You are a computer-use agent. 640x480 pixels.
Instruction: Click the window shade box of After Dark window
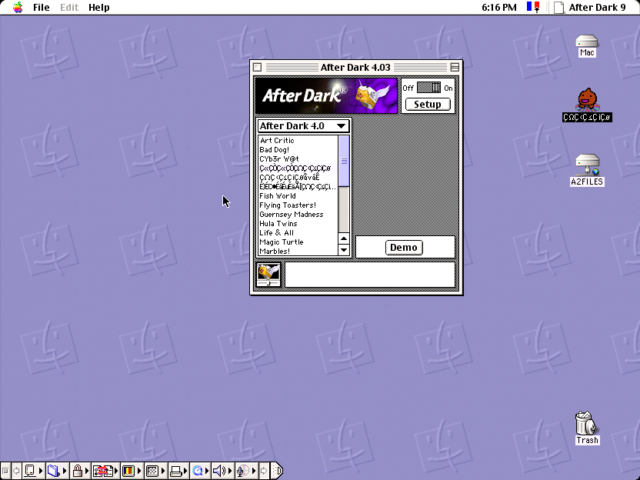(454, 67)
